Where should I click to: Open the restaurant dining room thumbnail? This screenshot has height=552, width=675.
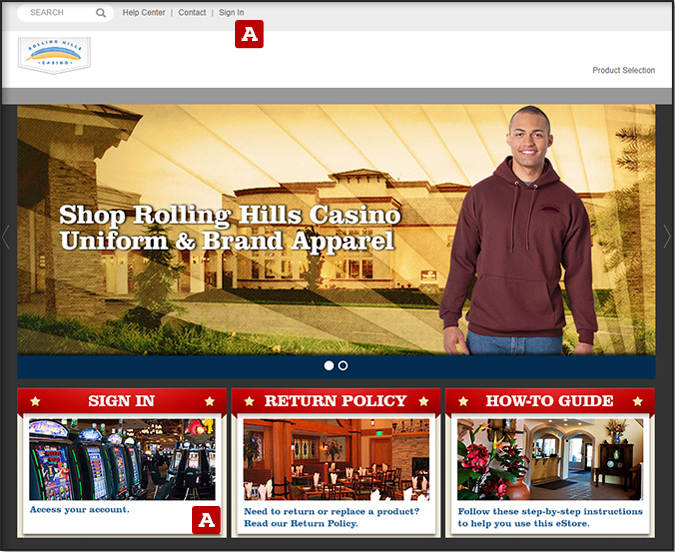tap(336, 459)
